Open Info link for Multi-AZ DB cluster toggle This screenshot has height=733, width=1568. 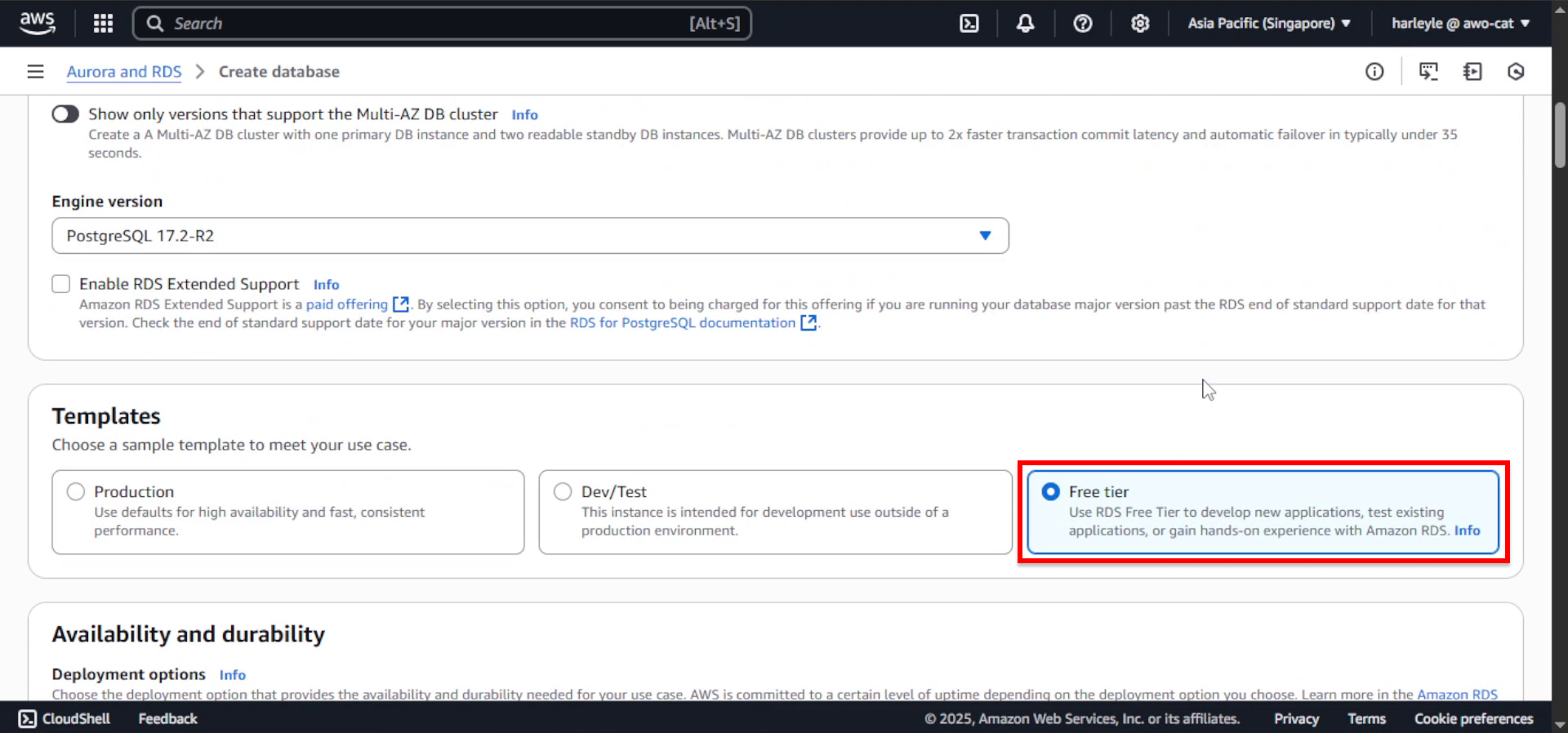(524, 115)
